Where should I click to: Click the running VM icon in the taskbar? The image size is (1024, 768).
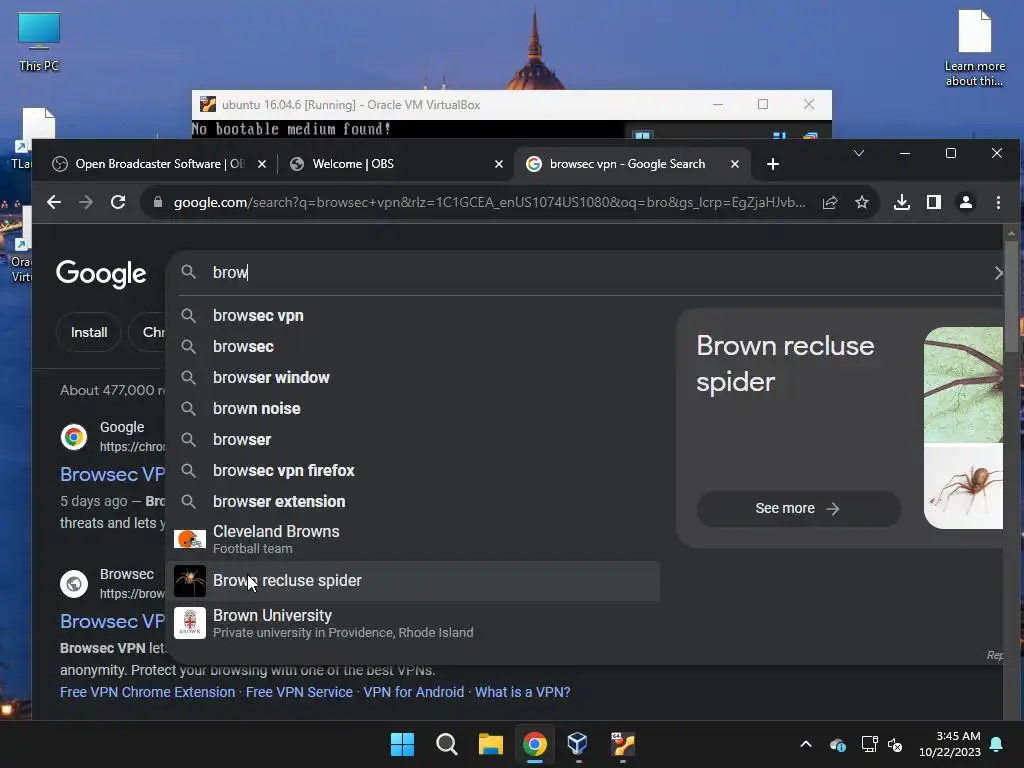(x=622, y=744)
